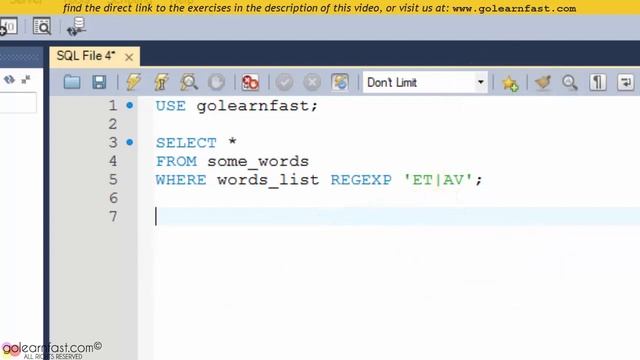Commit transaction checkmark icon
The image size is (640, 360).
point(284,82)
